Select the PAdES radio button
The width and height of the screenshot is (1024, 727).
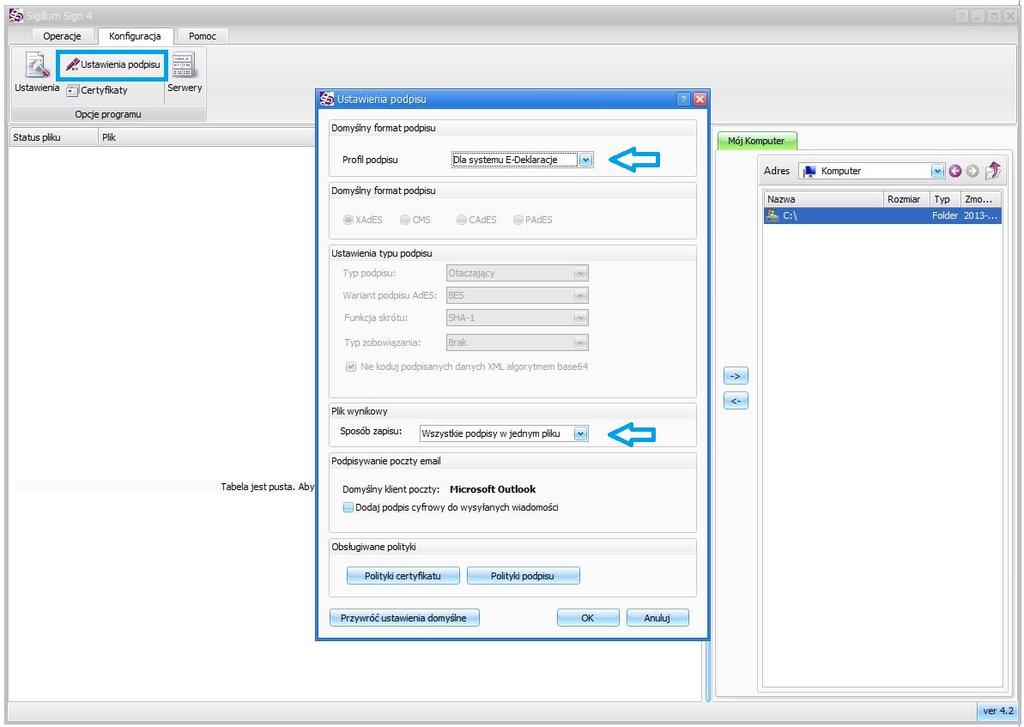[519, 220]
